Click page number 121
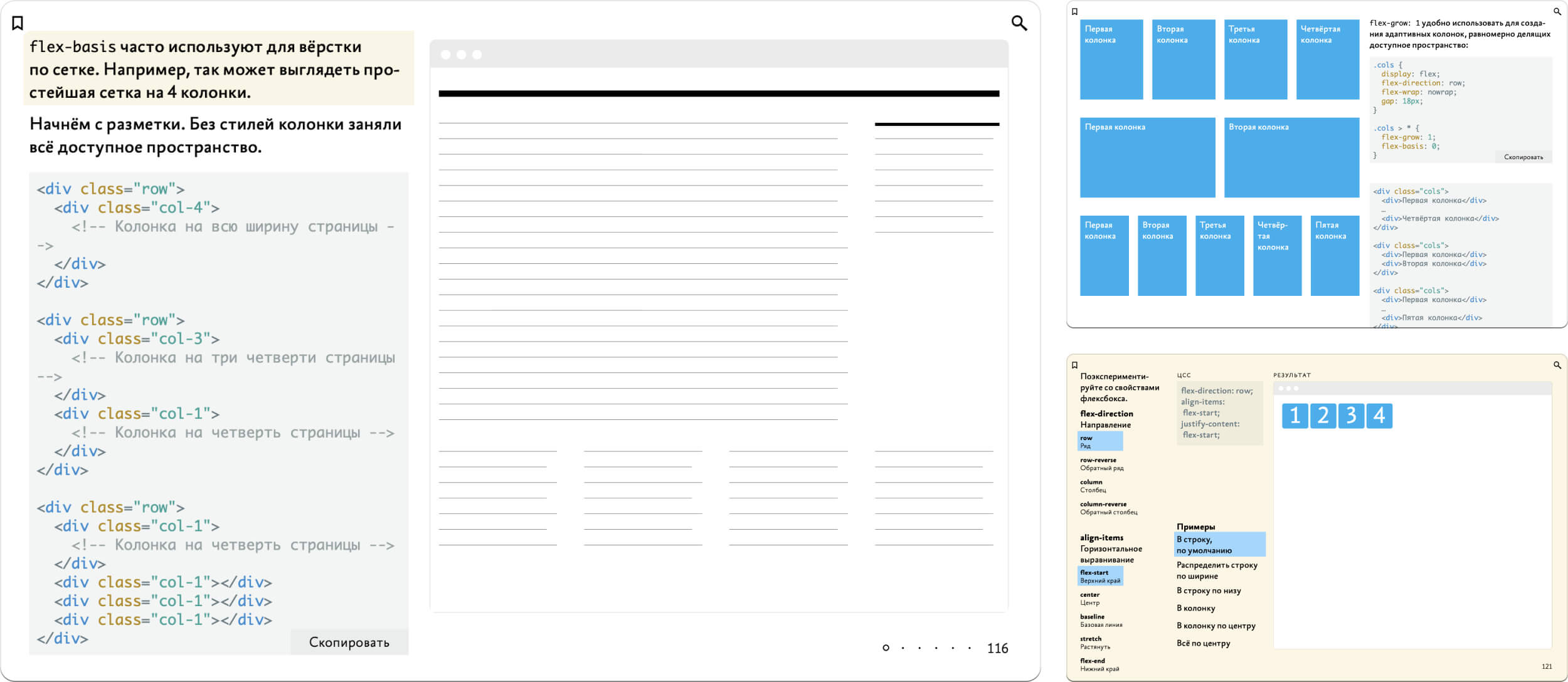 (1547, 666)
